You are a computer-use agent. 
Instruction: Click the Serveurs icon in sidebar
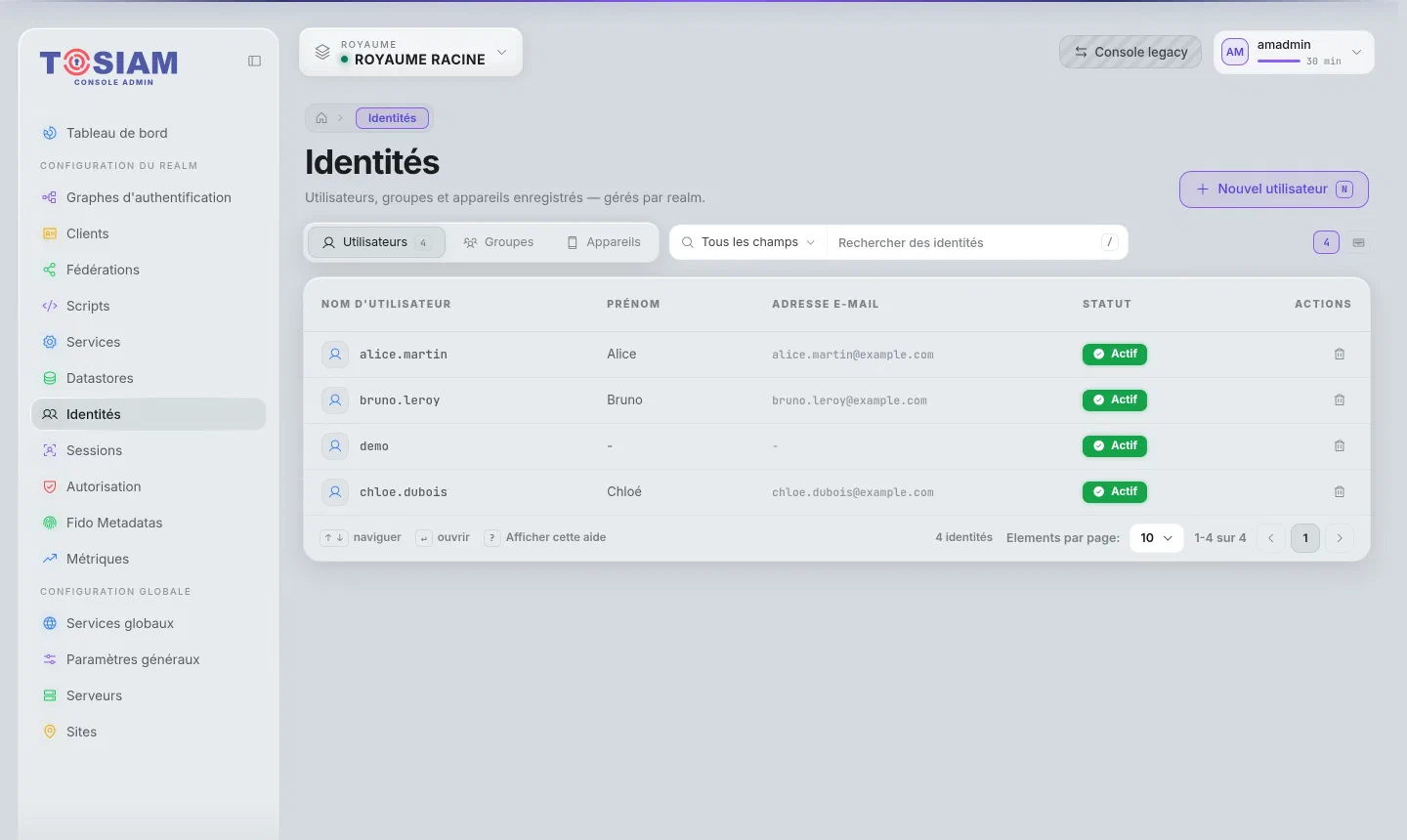click(x=50, y=695)
